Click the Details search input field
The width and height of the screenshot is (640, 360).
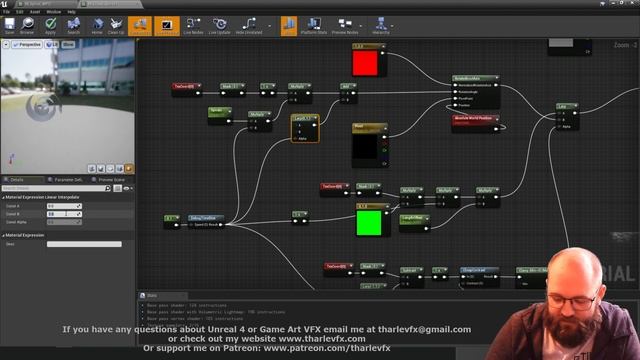[54, 188]
